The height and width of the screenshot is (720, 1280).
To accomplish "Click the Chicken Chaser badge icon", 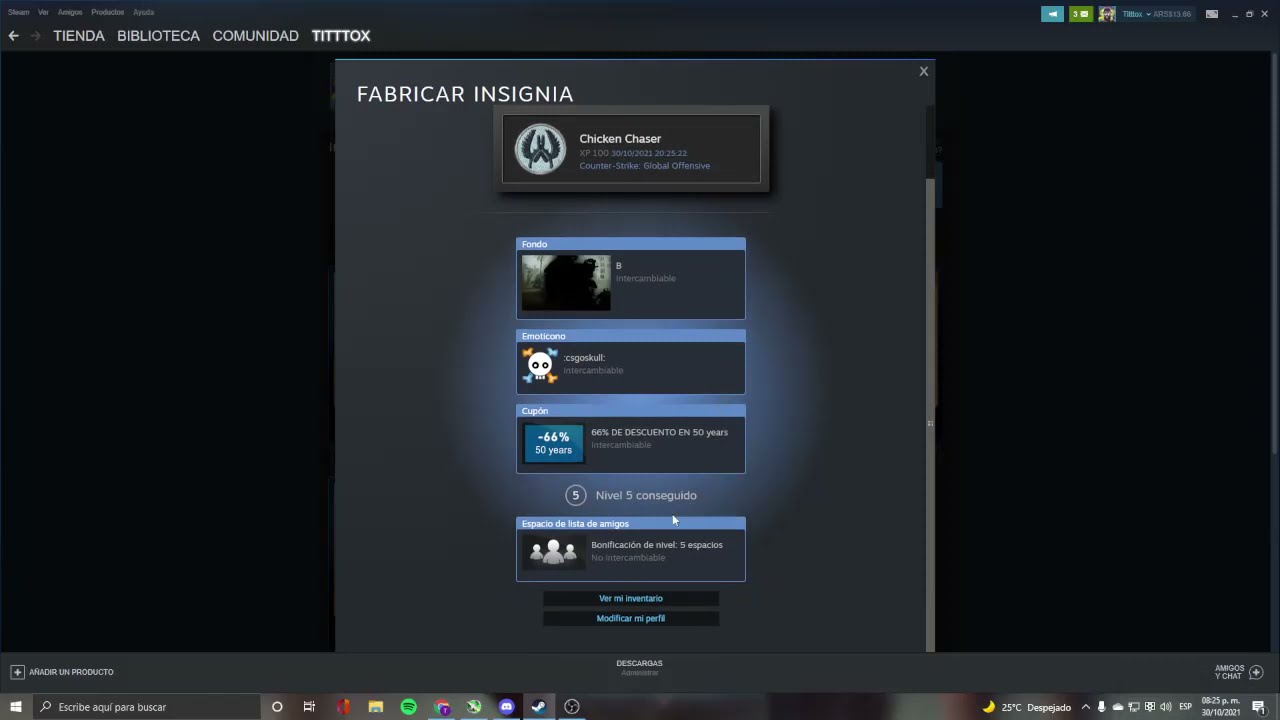I will pos(540,149).
